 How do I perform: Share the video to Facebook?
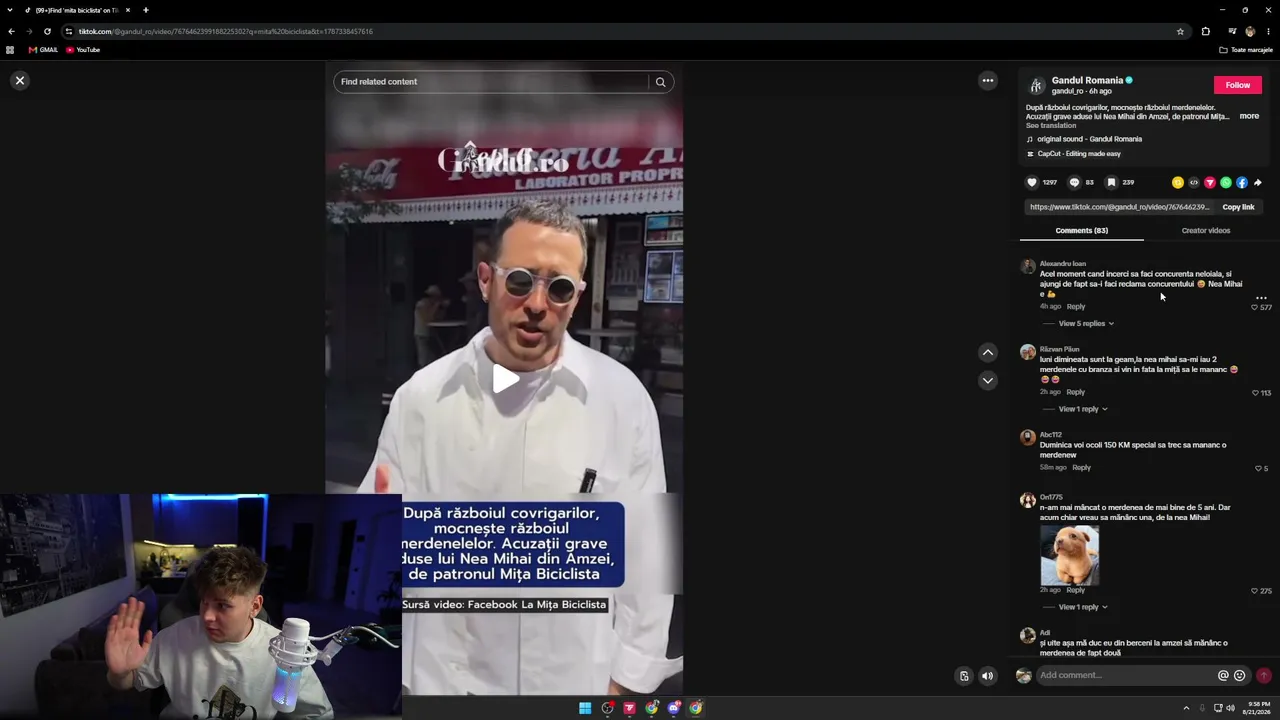pos(1242,183)
